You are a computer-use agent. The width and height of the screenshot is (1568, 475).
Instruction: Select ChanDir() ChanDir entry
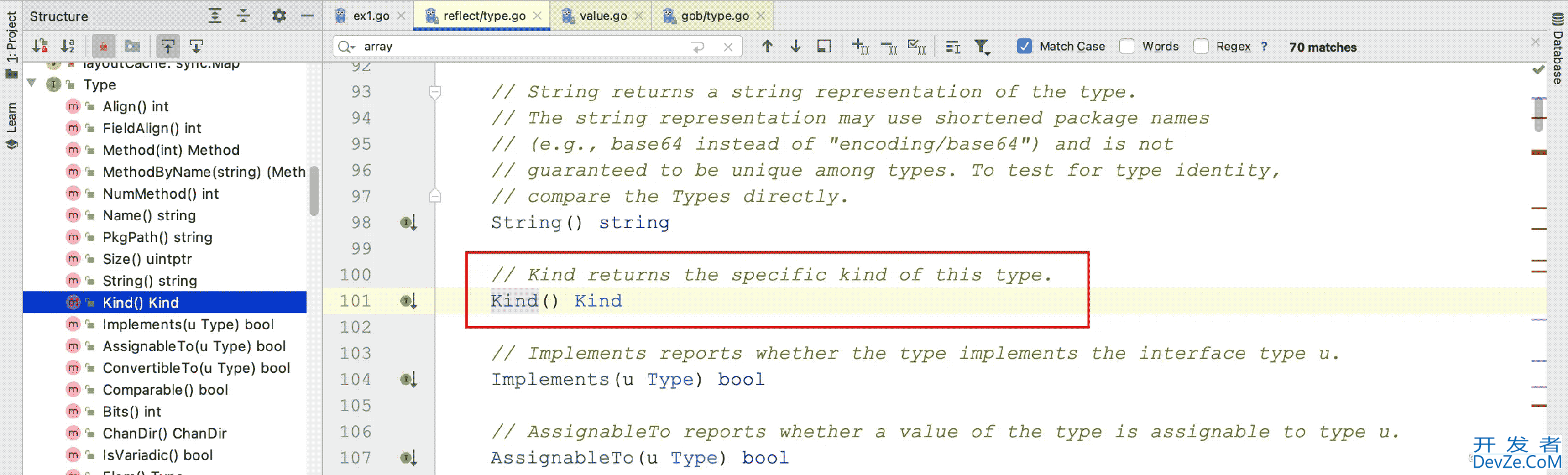[164, 434]
